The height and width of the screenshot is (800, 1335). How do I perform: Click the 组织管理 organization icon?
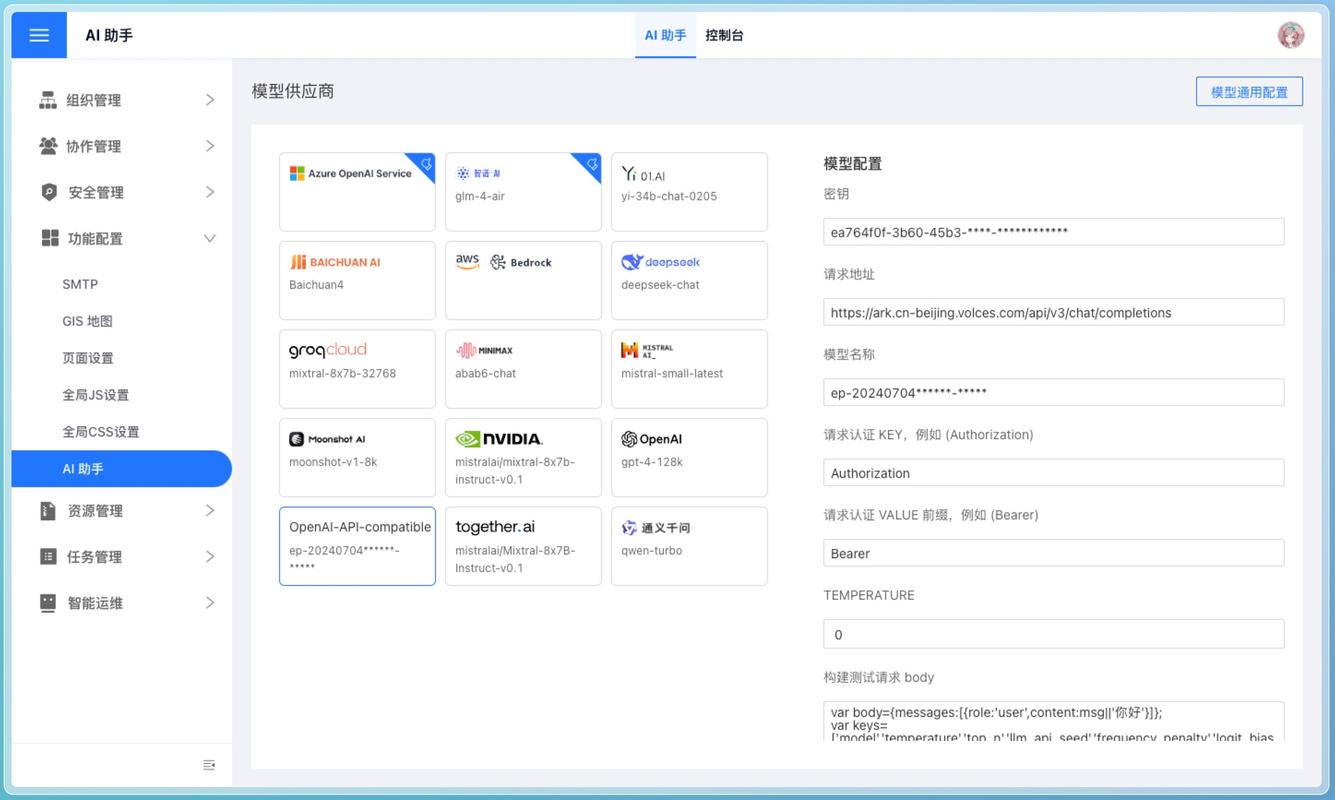48,100
